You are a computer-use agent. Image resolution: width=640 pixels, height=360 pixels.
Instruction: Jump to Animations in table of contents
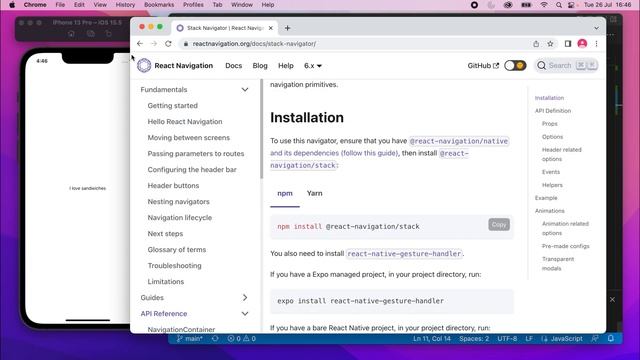pos(549,211)
